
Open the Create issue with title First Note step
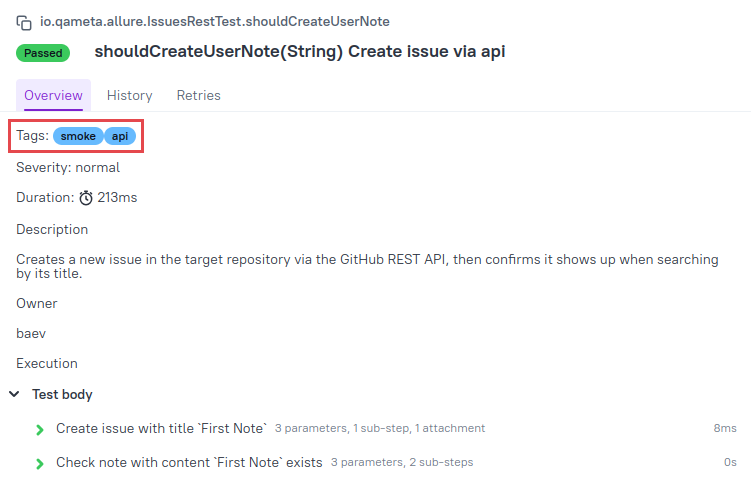[161, 428]
